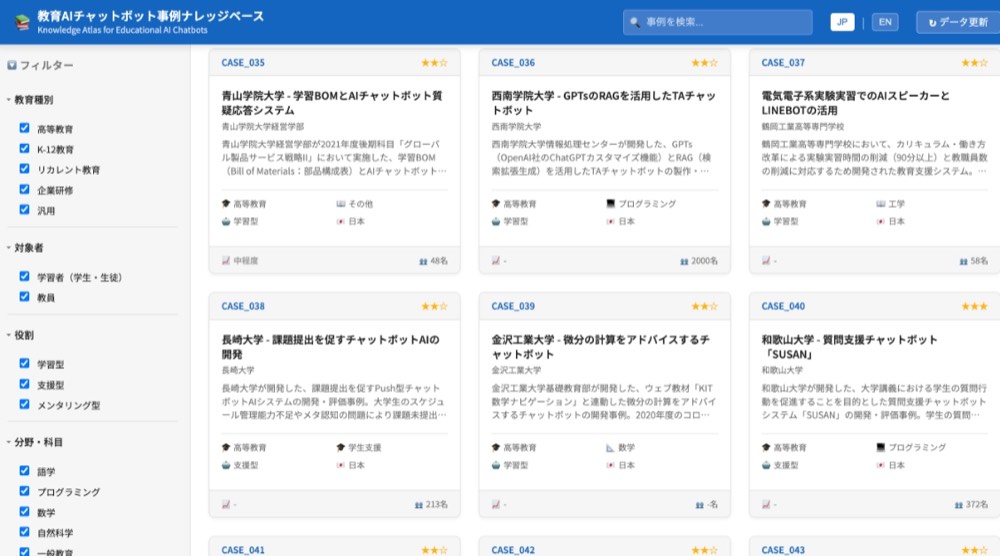Open 和歌山大学 質問支援チャットボット SUSAN title
The image size is (1000, 556).
point(849,347)
